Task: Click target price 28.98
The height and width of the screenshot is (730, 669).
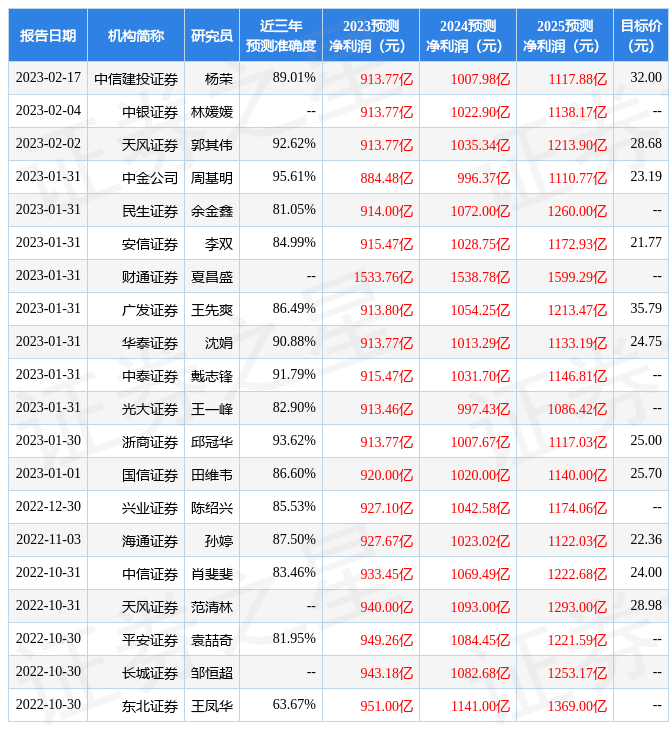Action: (646, 607)
